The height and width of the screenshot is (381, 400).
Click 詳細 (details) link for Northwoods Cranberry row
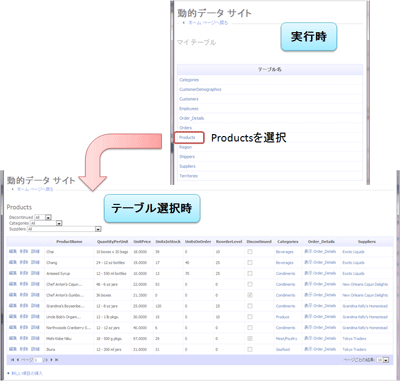35,328
